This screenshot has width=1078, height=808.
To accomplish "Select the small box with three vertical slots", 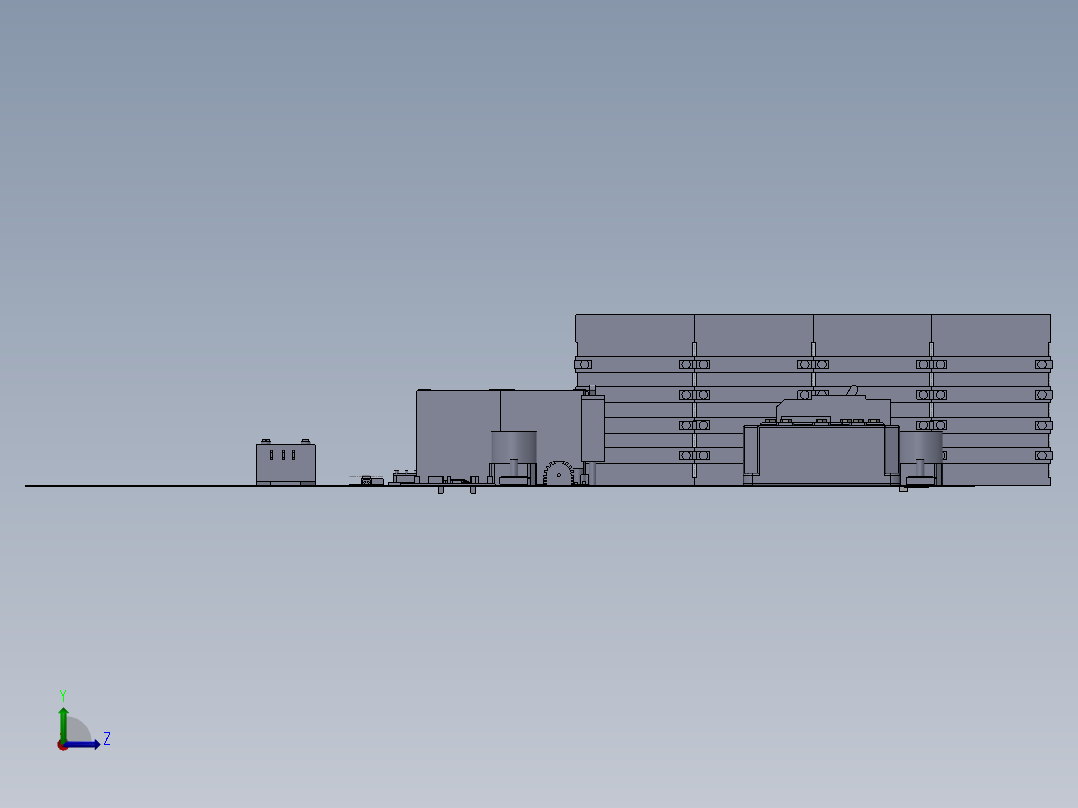I will tap(285, 463).
